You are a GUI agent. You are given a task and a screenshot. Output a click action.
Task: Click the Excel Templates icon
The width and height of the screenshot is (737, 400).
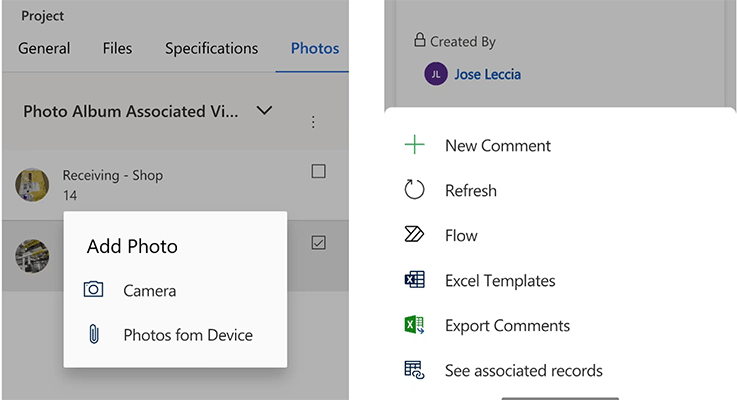pyautogui.click(x=414, y=280)
